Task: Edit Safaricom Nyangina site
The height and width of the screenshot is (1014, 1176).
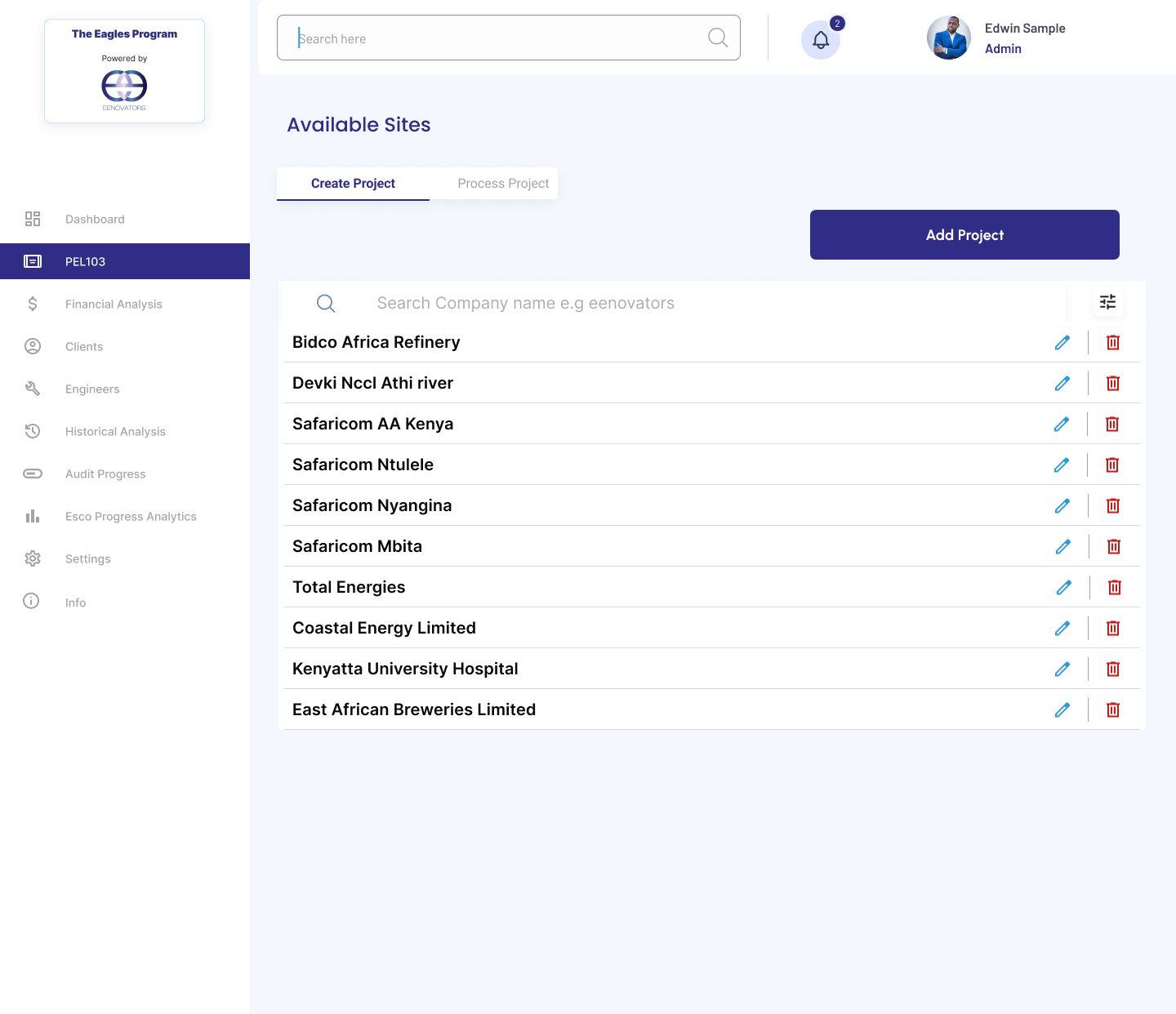Action: 1062,505
